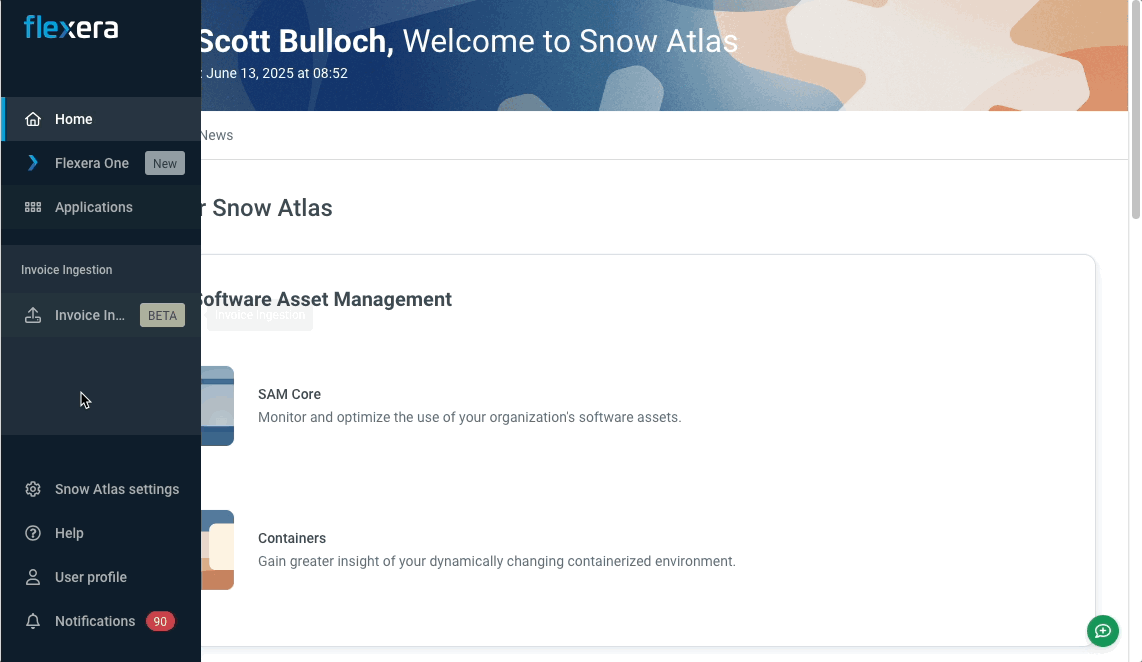Click the red 90 notifications badge

point(160,621)
